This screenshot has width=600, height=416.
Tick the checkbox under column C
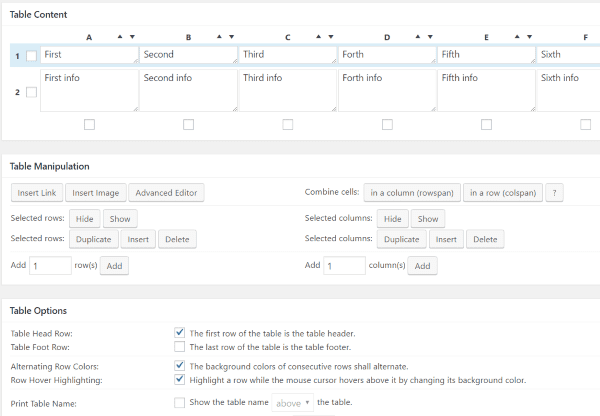(288, 125)
